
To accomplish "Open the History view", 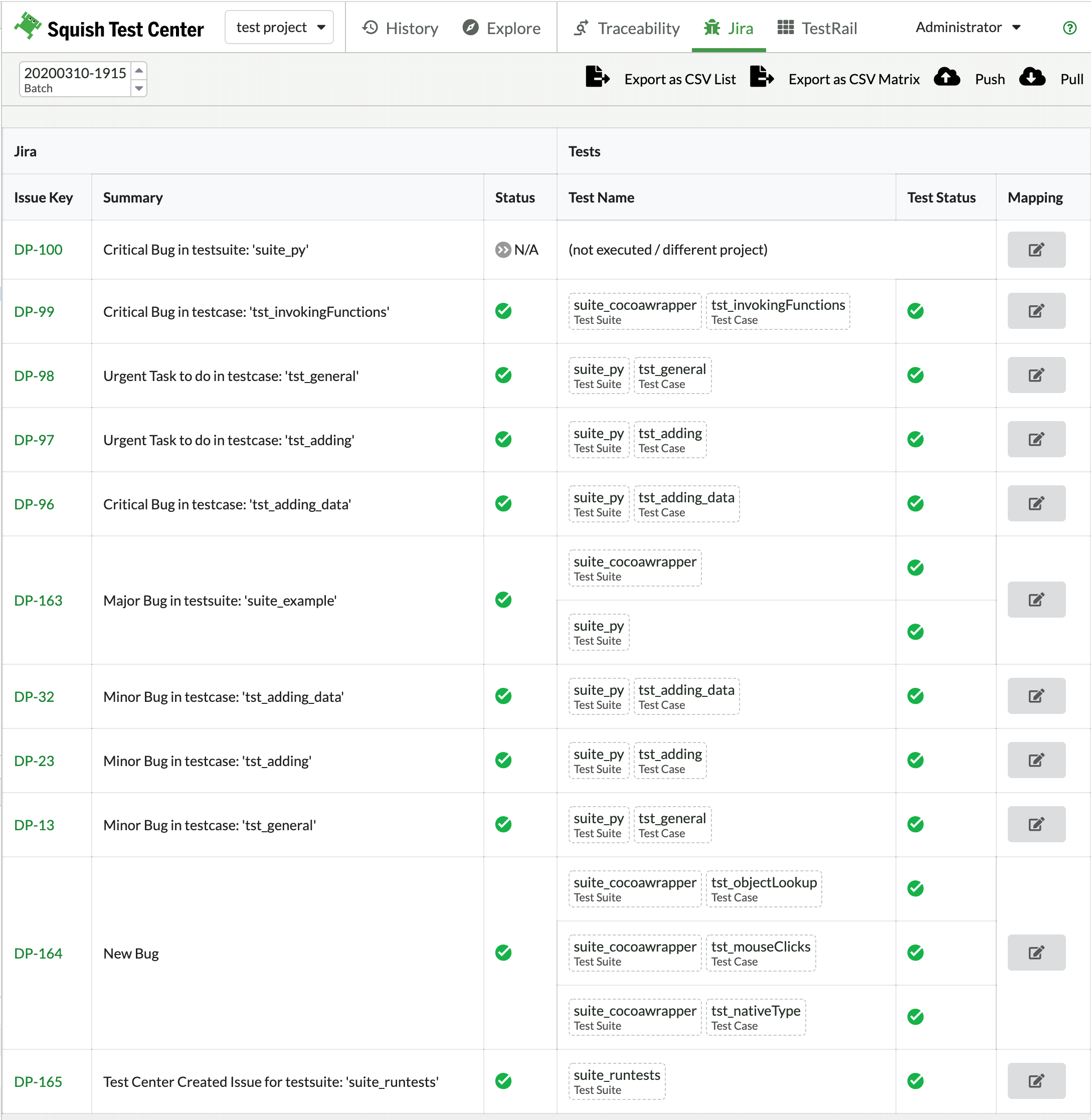I will tap(401, 28).
